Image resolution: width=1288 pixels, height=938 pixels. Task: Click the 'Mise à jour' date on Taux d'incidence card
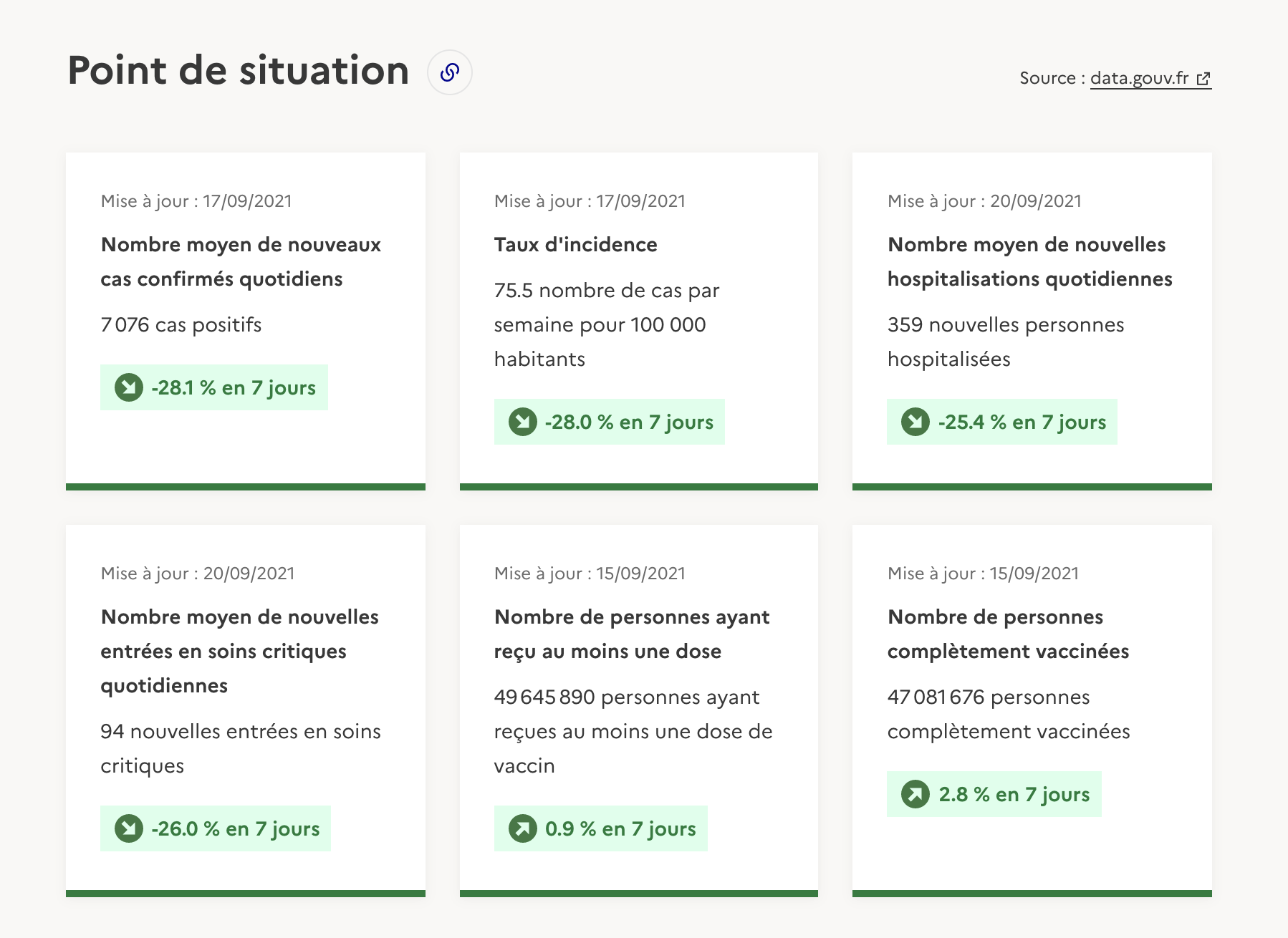[x=590, y=201]
